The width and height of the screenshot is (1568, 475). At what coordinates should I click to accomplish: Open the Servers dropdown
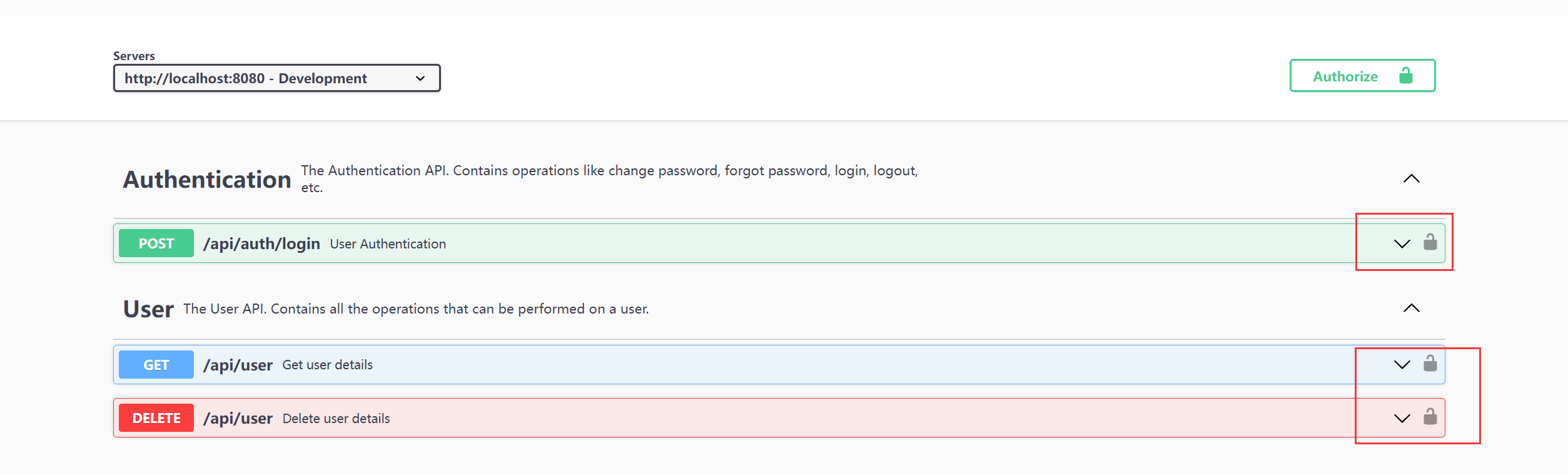click(277, 78)
